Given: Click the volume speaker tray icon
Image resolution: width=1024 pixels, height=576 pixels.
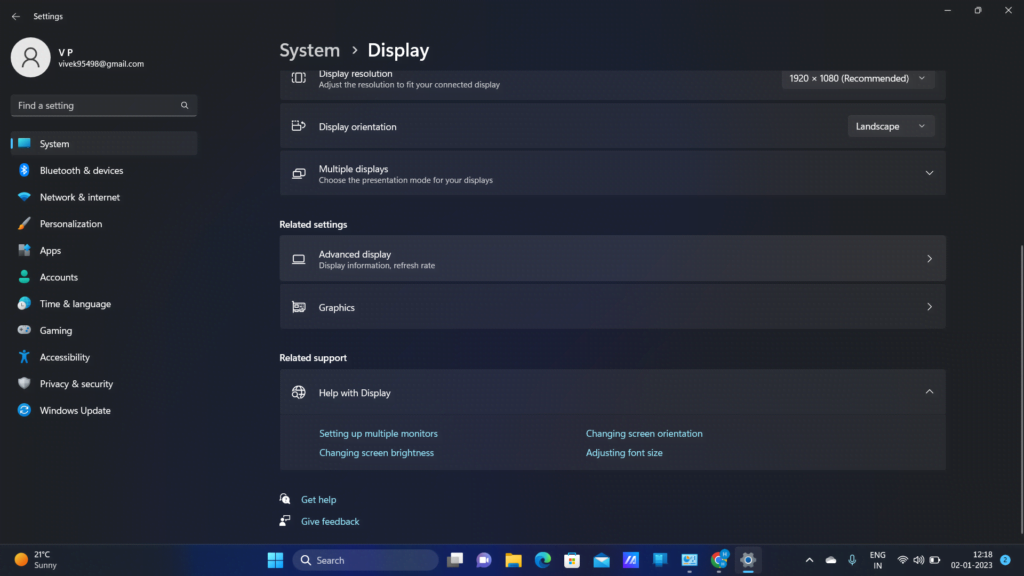Looking at the screenshot, I should (919, 560).
